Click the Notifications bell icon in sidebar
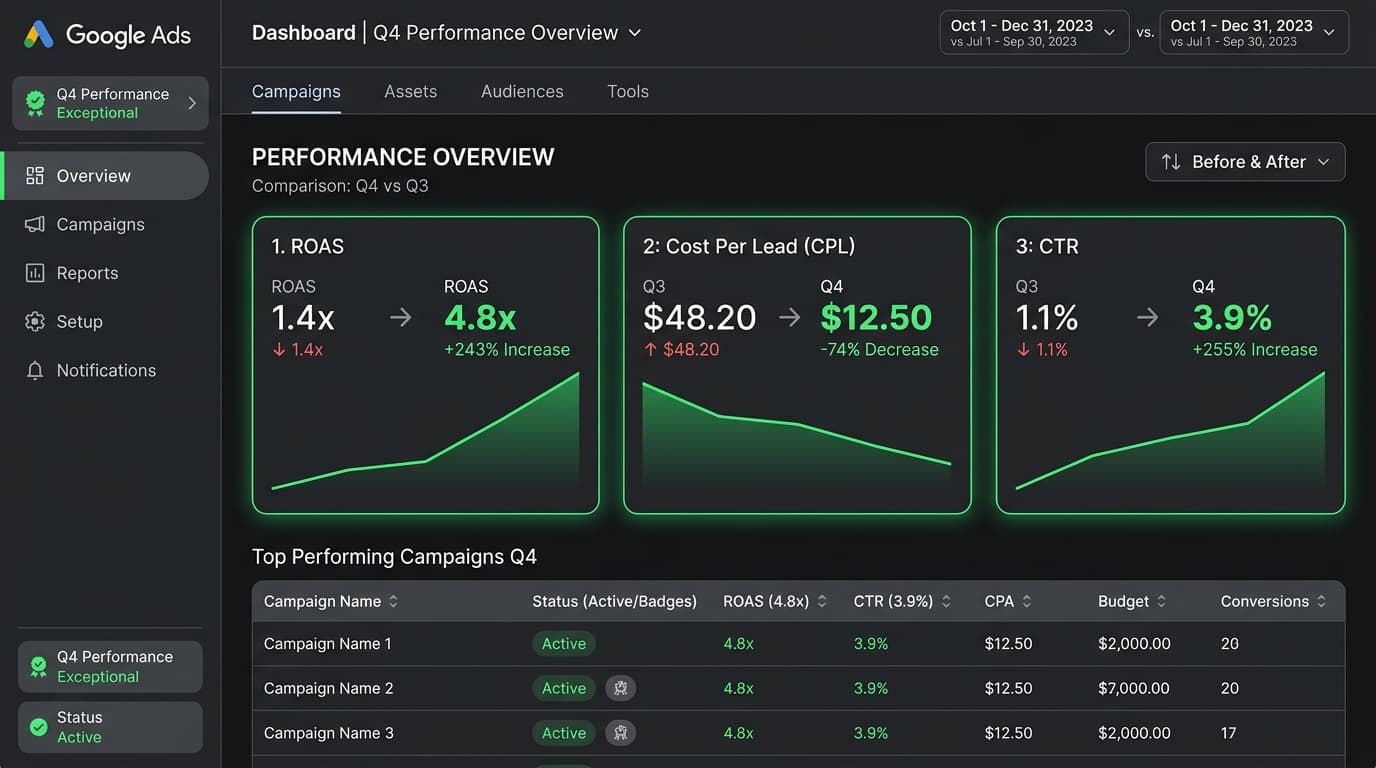Image resolution: width=1376 pixels, height=768 pixels. click(x=35, y=370)
